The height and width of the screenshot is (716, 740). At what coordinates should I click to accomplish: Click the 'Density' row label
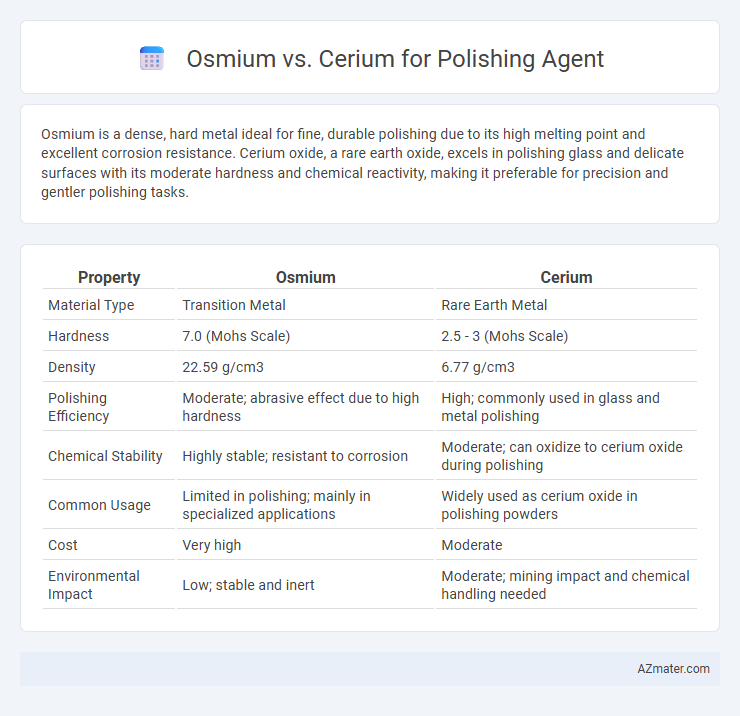click(x=72, y=367)
